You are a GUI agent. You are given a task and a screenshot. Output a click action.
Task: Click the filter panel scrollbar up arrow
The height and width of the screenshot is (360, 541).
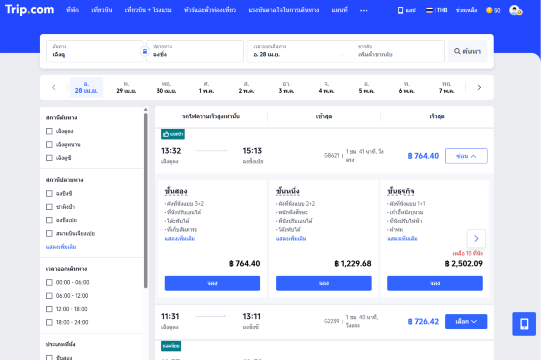(146, 109)
